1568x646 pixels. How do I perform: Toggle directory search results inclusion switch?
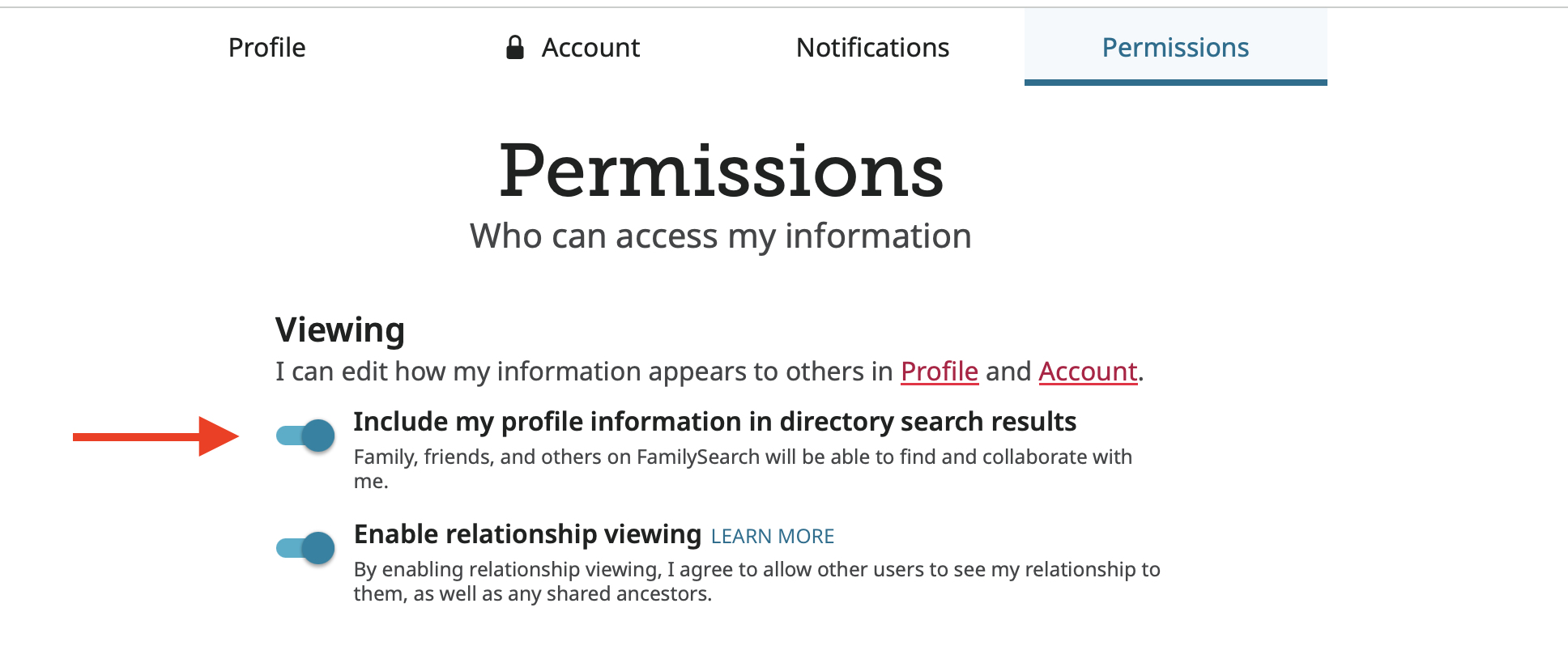pos(305,436)
